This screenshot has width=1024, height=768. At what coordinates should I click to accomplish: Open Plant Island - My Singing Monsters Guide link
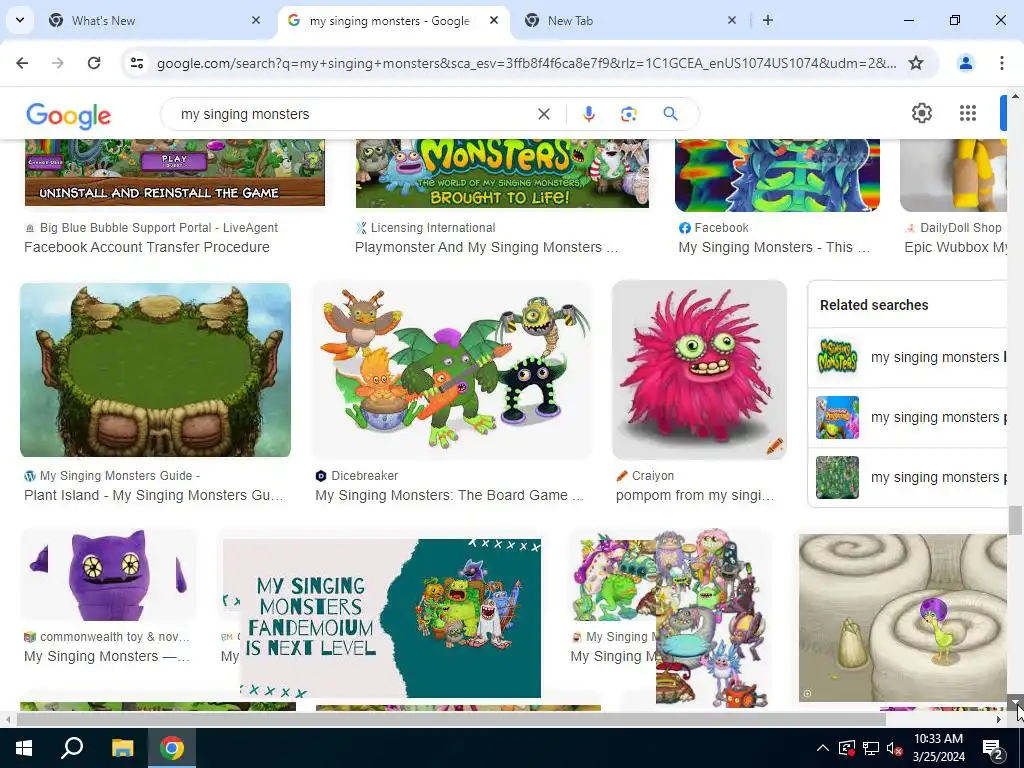[154, 495]
